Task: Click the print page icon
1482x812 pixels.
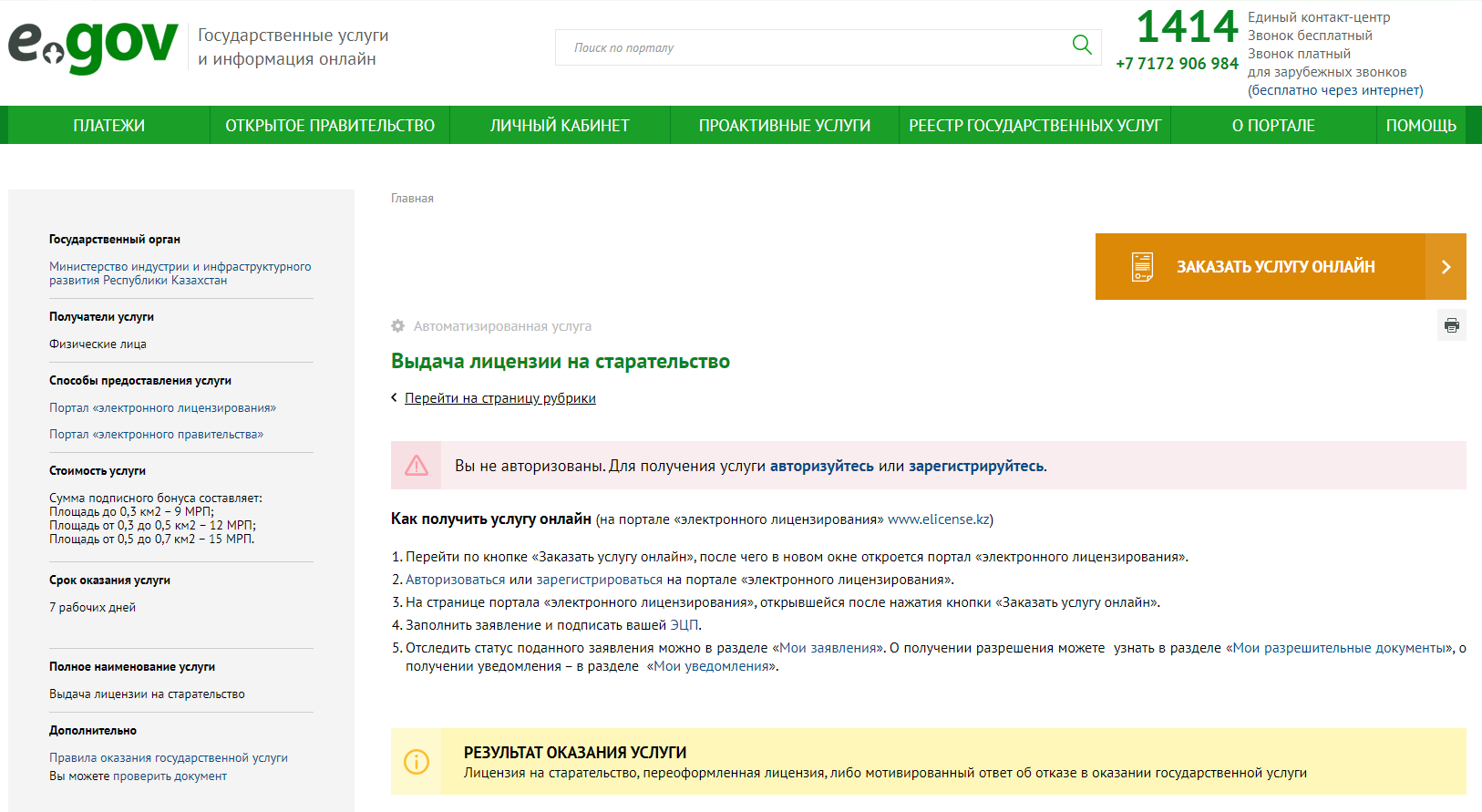Action: point(1452,325)
